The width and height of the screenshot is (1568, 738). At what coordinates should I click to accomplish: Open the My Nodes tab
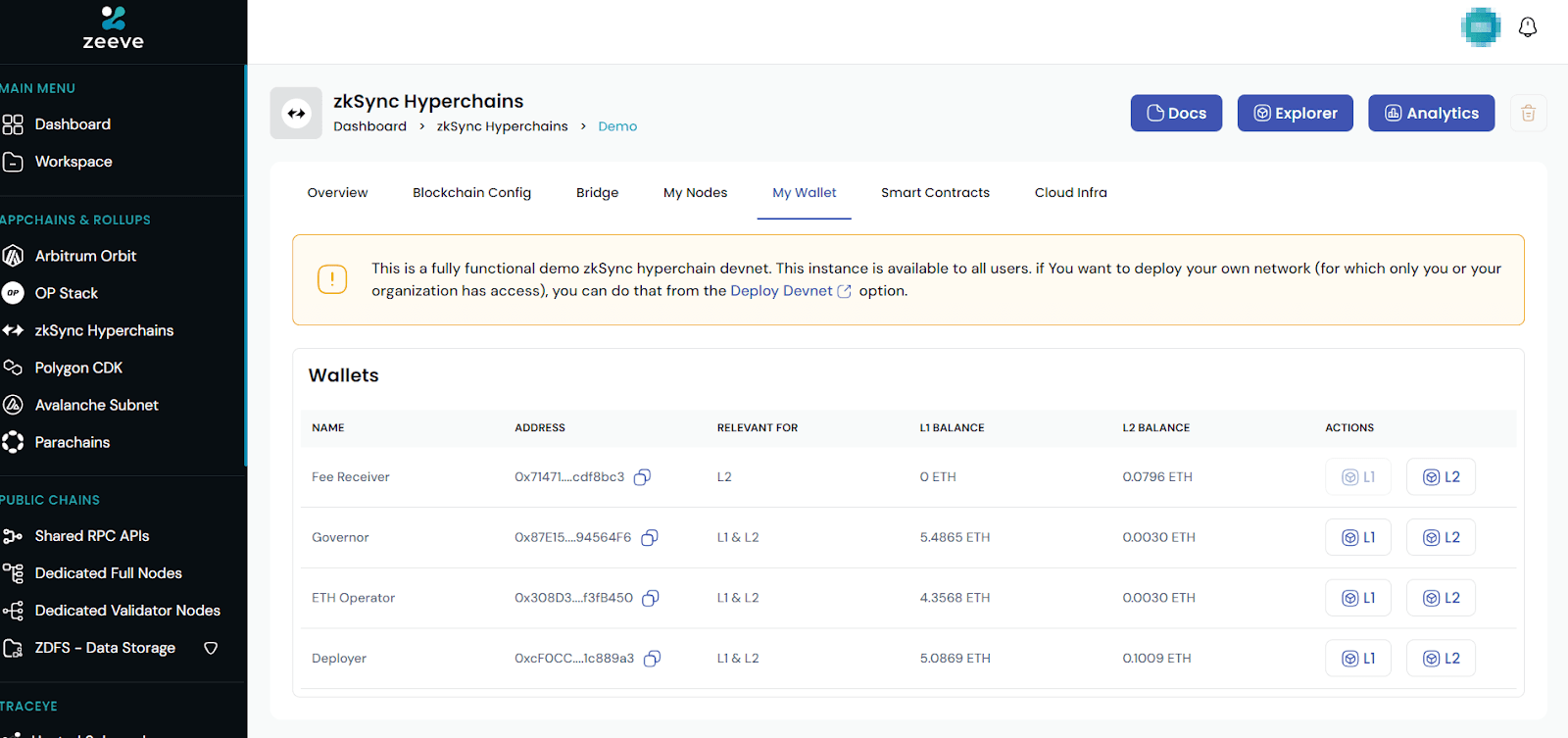click(695, 193)
